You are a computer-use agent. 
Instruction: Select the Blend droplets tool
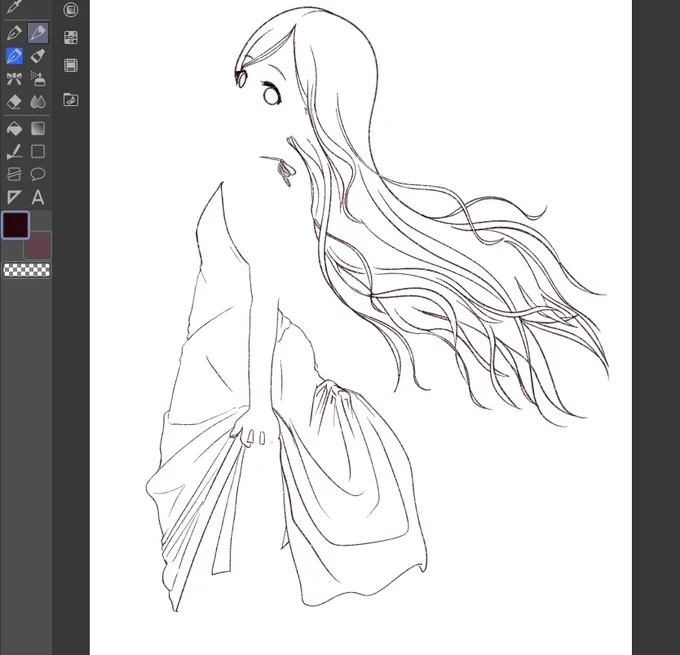[38, 102]
